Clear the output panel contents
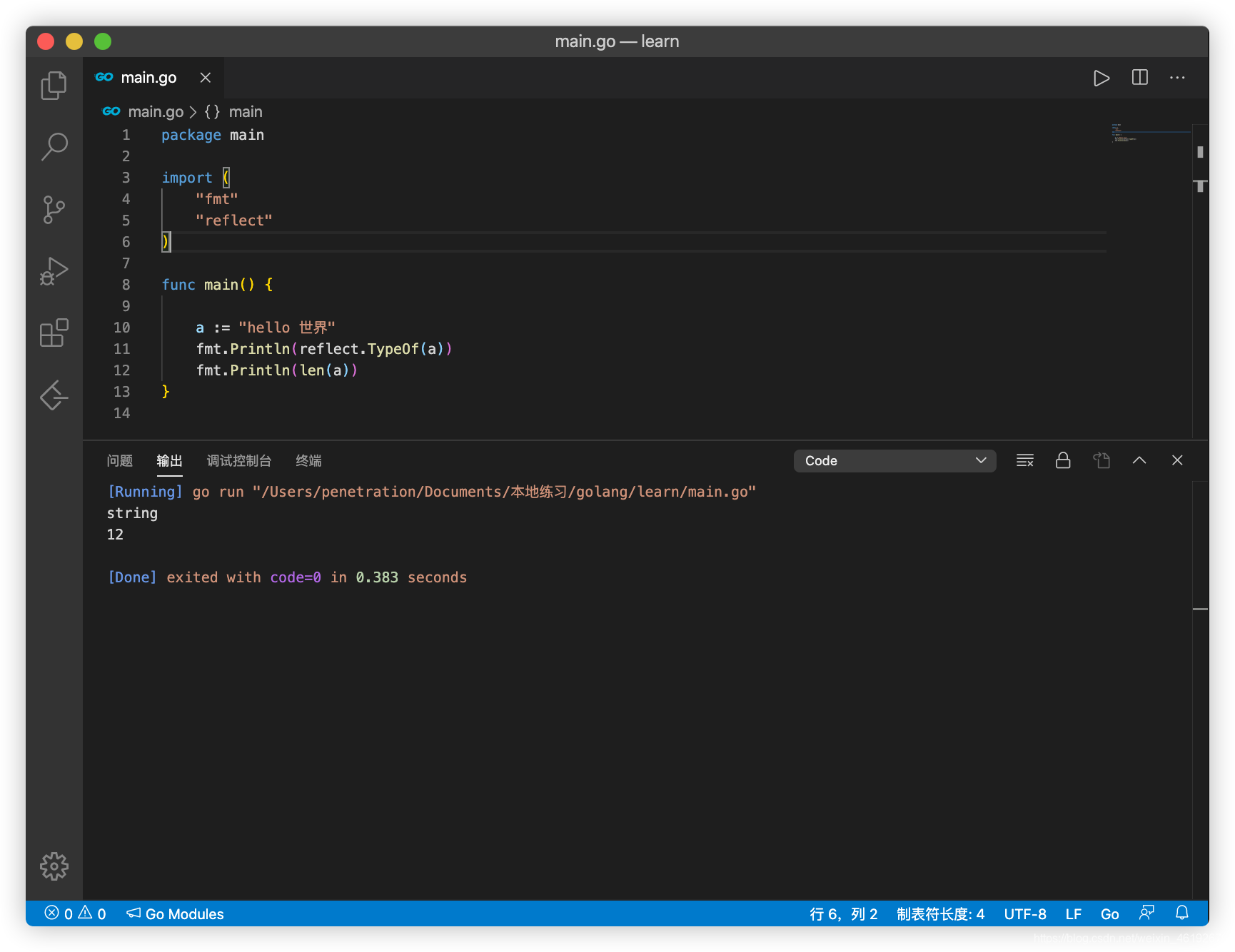Screen dimensions: 1235x952 pyautogui.click(x=1025, y=460)
